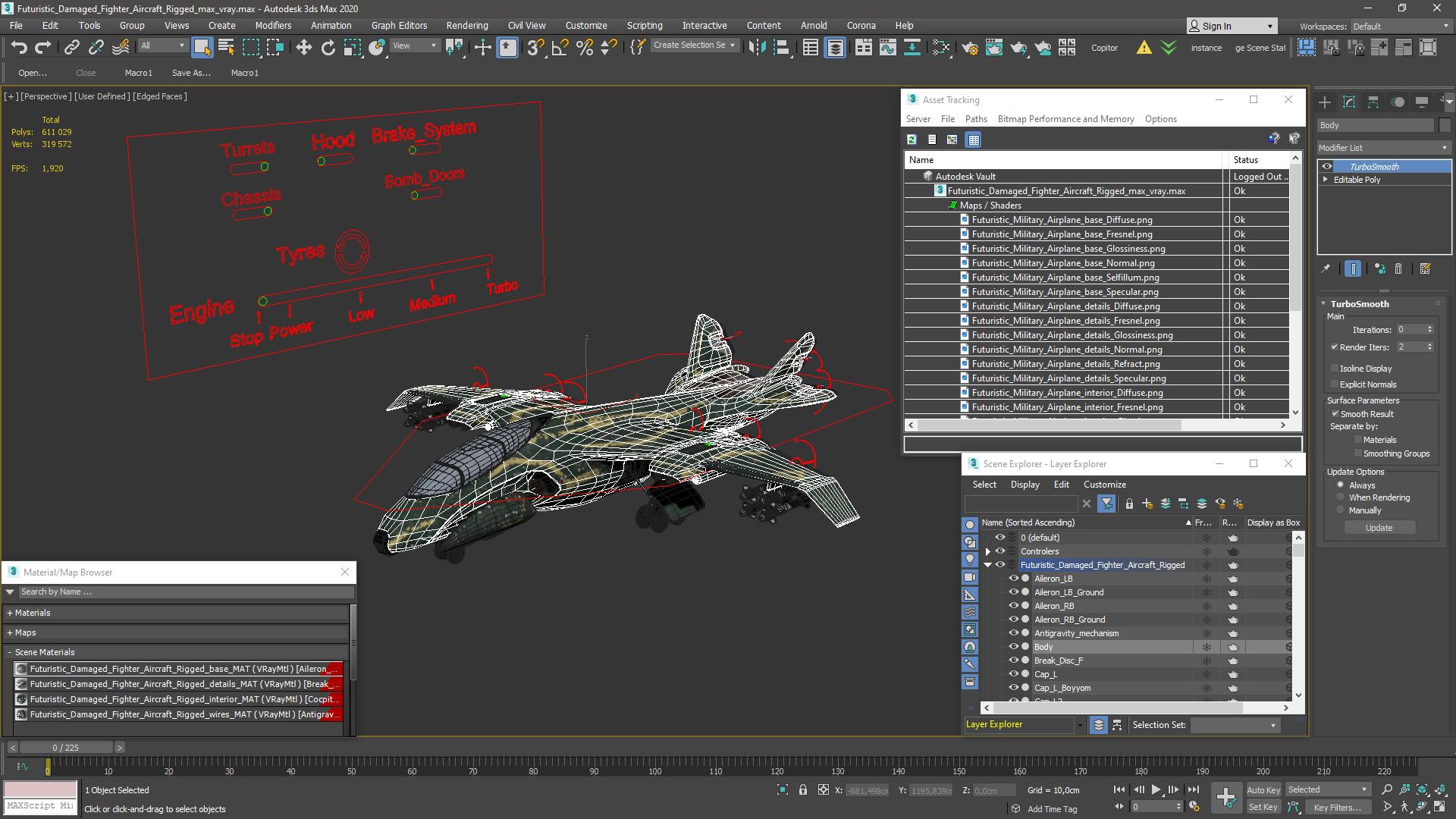The image size is (1456, 819).
Task: Toggle the Scene Explorer filter funnel icon
Action: [x=1106, y=504]
